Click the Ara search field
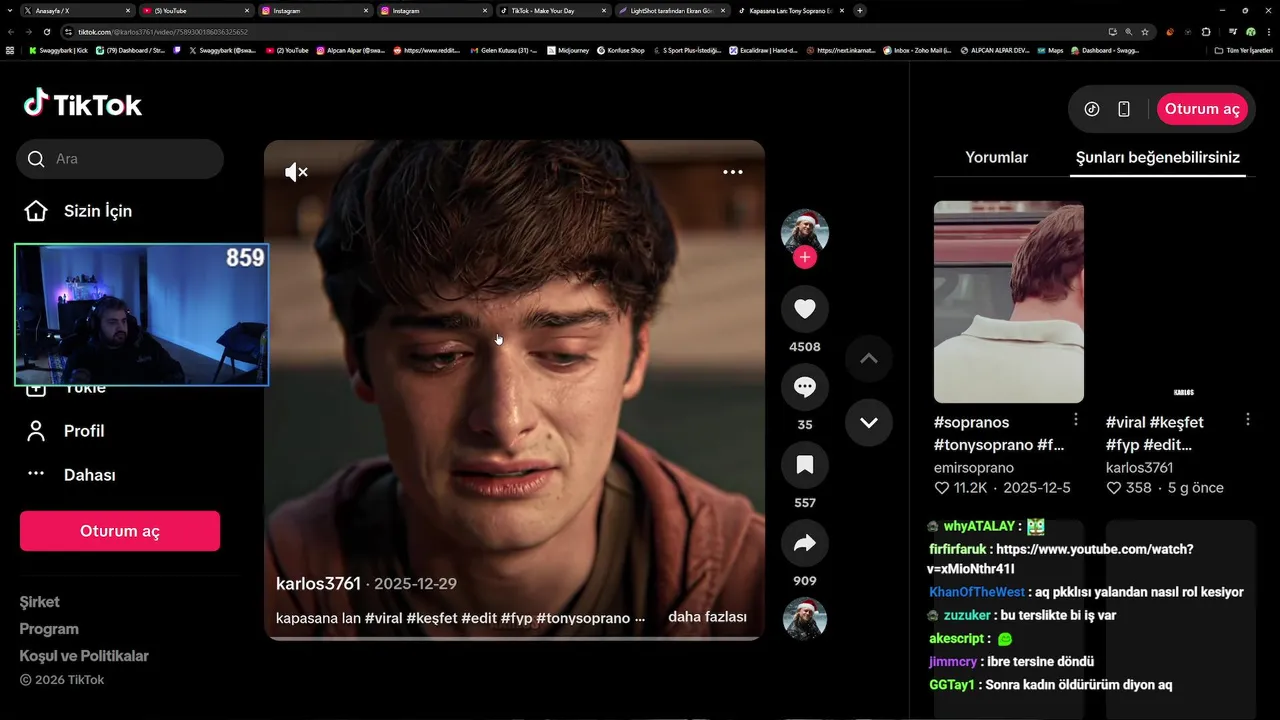1280x720 pixels. point(120,159)
